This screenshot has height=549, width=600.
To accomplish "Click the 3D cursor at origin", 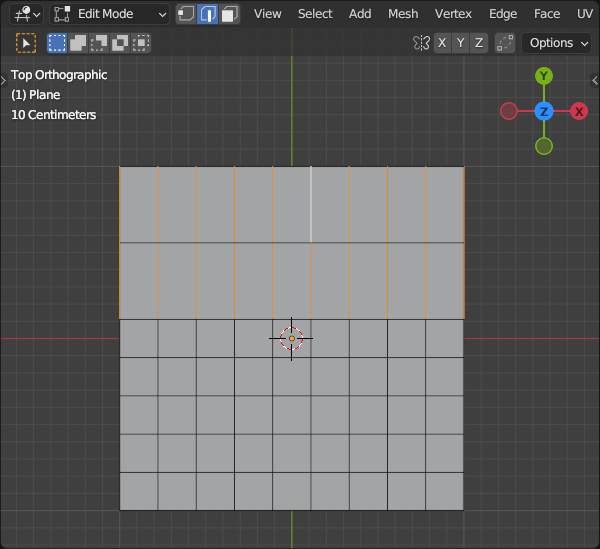I will click(292, 339).
